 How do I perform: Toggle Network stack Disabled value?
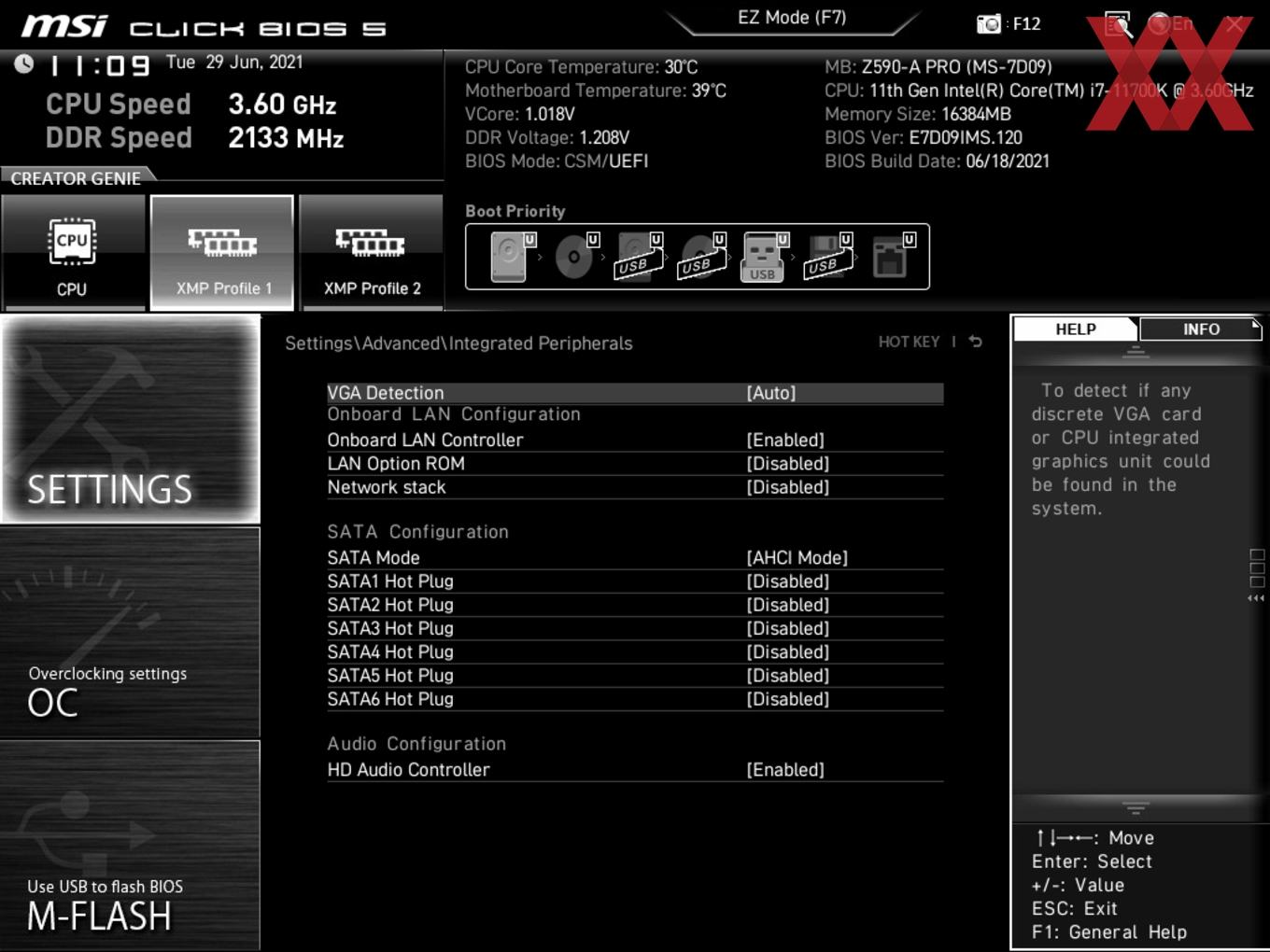(787, 487)
